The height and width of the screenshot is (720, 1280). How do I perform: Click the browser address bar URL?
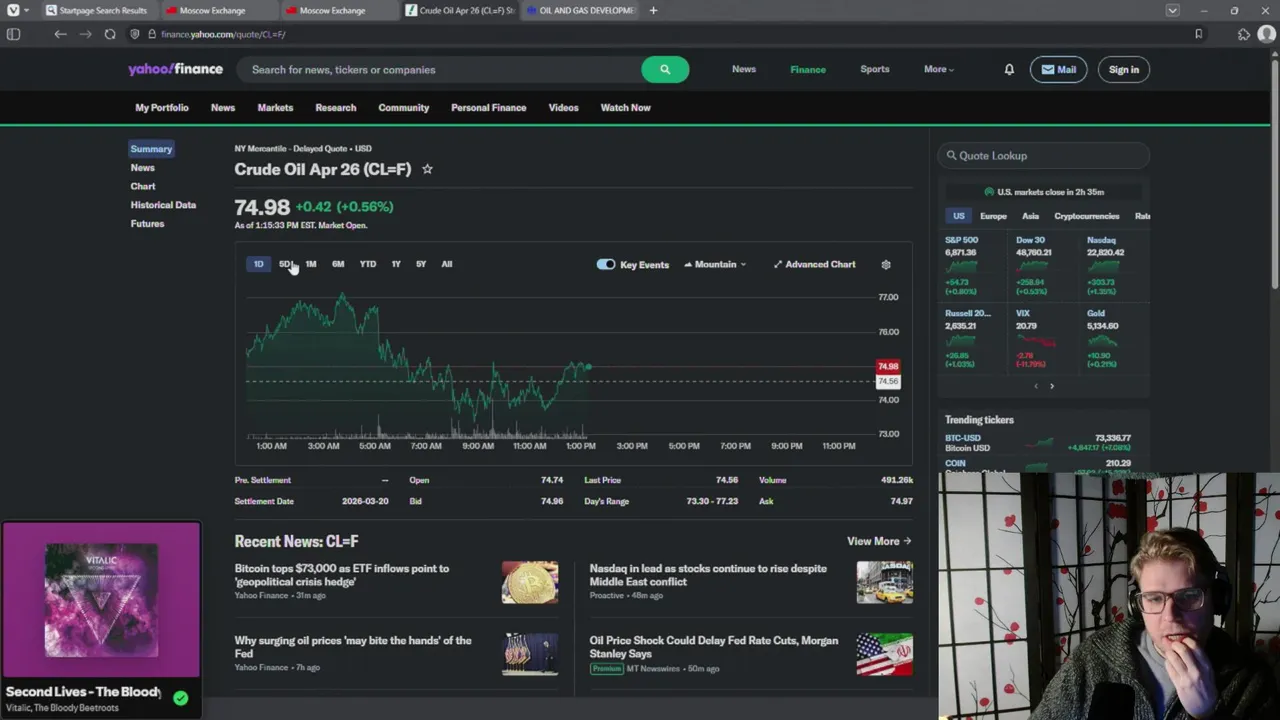(x=223, y=34)
